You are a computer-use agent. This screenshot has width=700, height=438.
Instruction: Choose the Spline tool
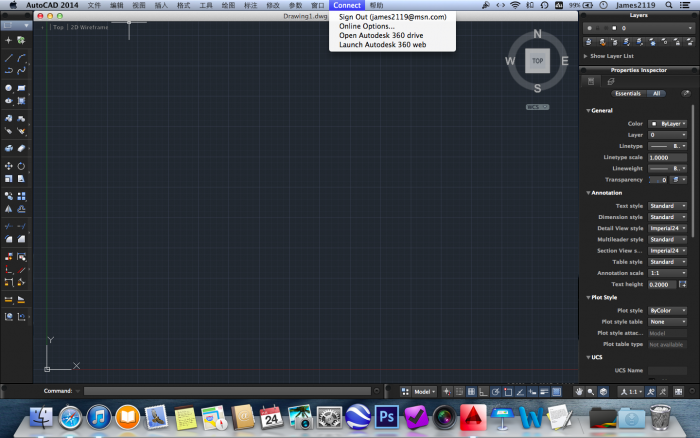21,71
